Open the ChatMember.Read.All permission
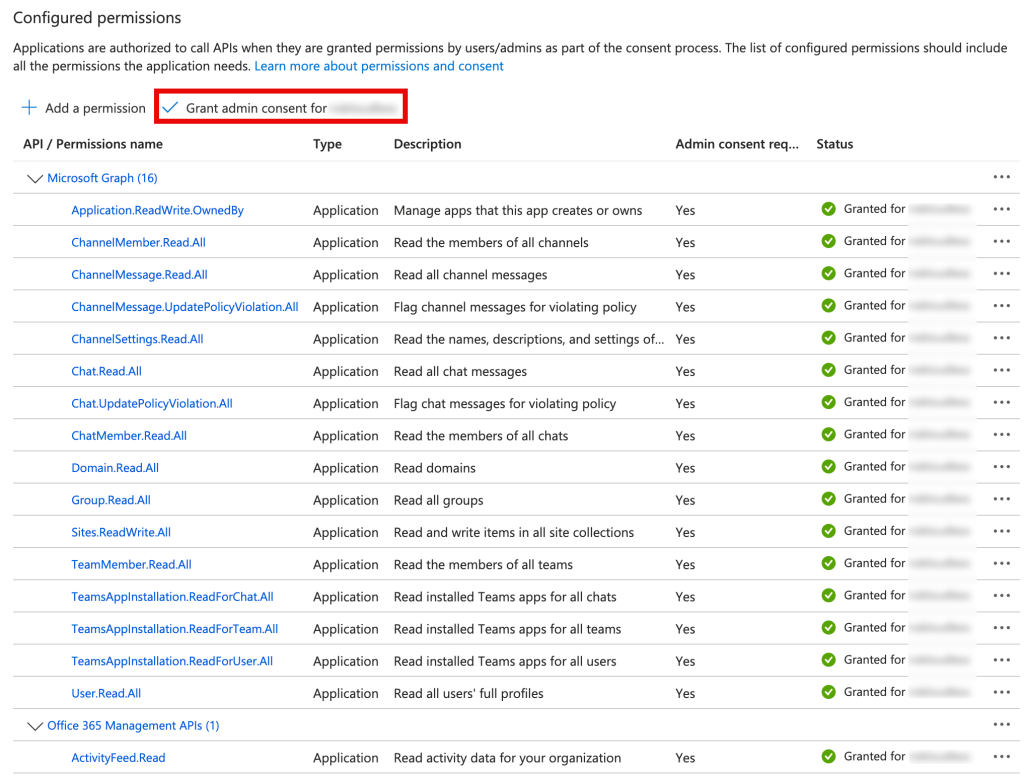The height and width of the screenshot is (780, 1024). point(129,435)
